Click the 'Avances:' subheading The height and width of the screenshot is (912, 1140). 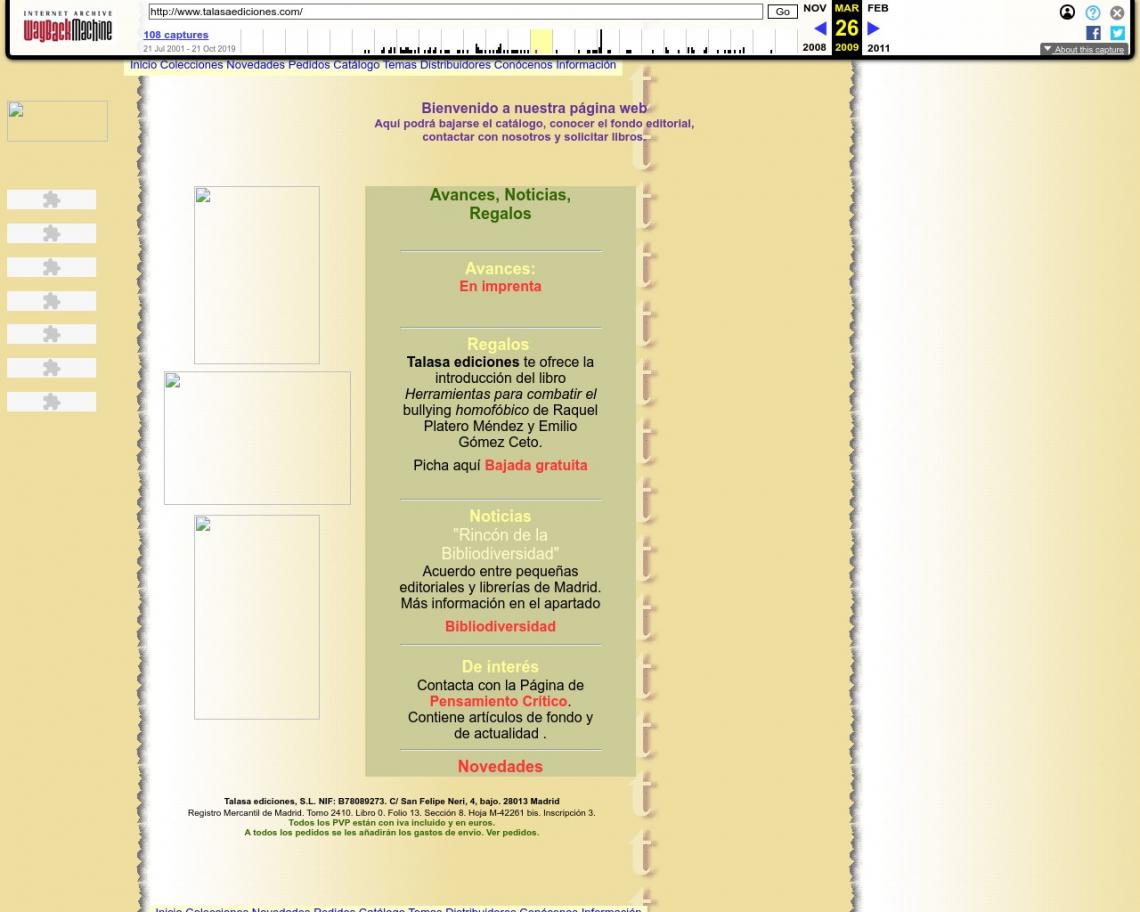(500, 269)
